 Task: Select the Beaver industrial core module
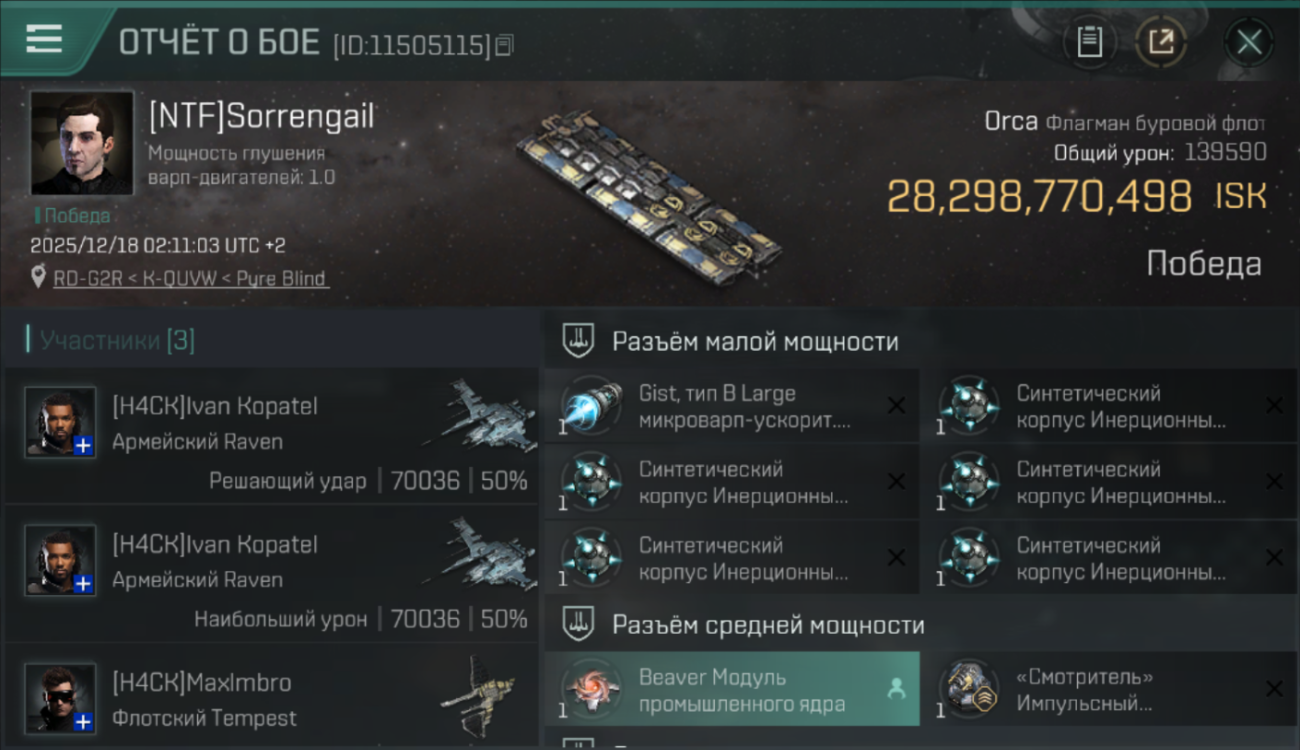click(732, 690)
